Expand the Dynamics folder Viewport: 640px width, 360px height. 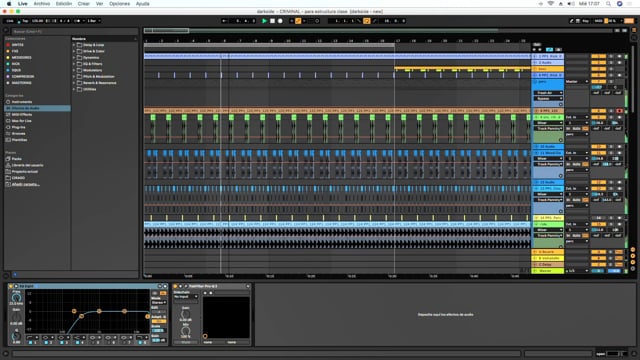coord(74,58)
